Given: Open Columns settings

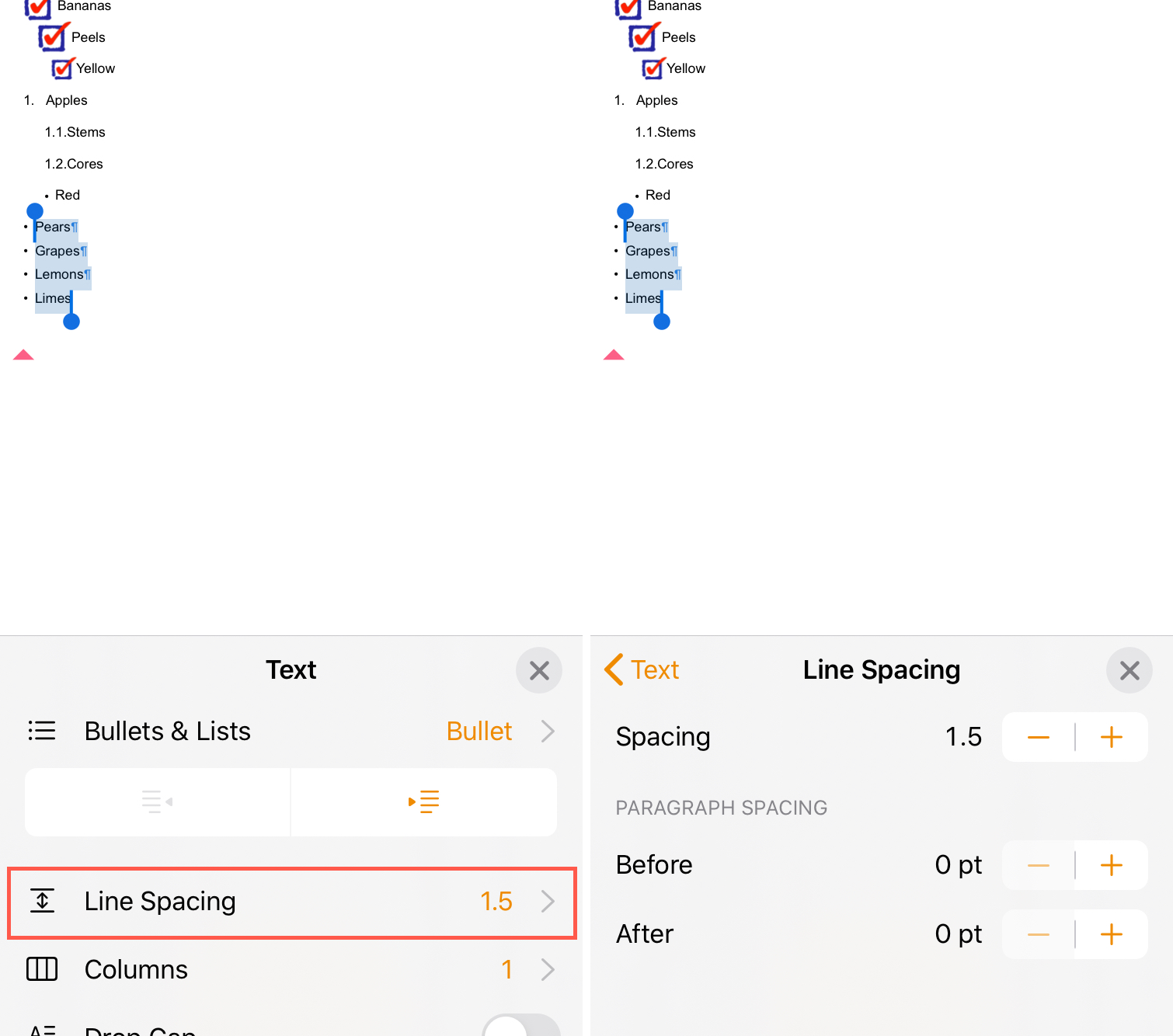Looking at the screenshot, I should coord(291,969).
